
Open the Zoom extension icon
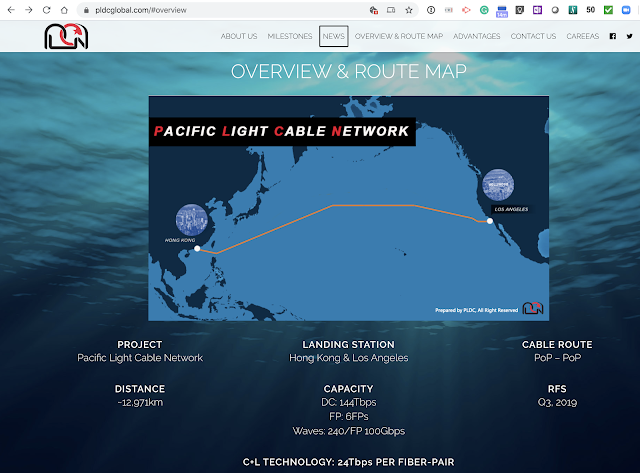click(x=626, y=10)
